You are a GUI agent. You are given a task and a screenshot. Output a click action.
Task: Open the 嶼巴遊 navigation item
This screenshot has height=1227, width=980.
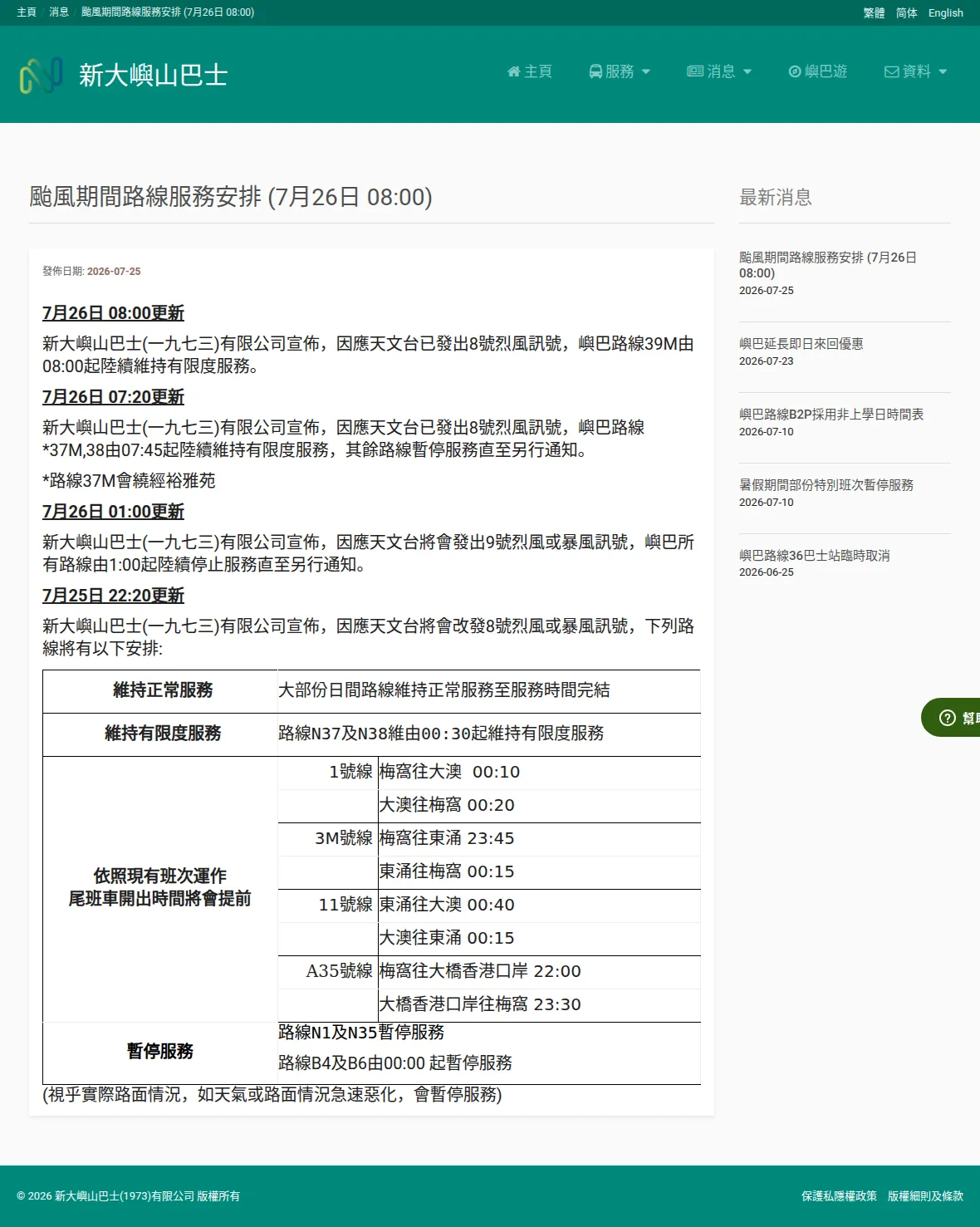818,71
